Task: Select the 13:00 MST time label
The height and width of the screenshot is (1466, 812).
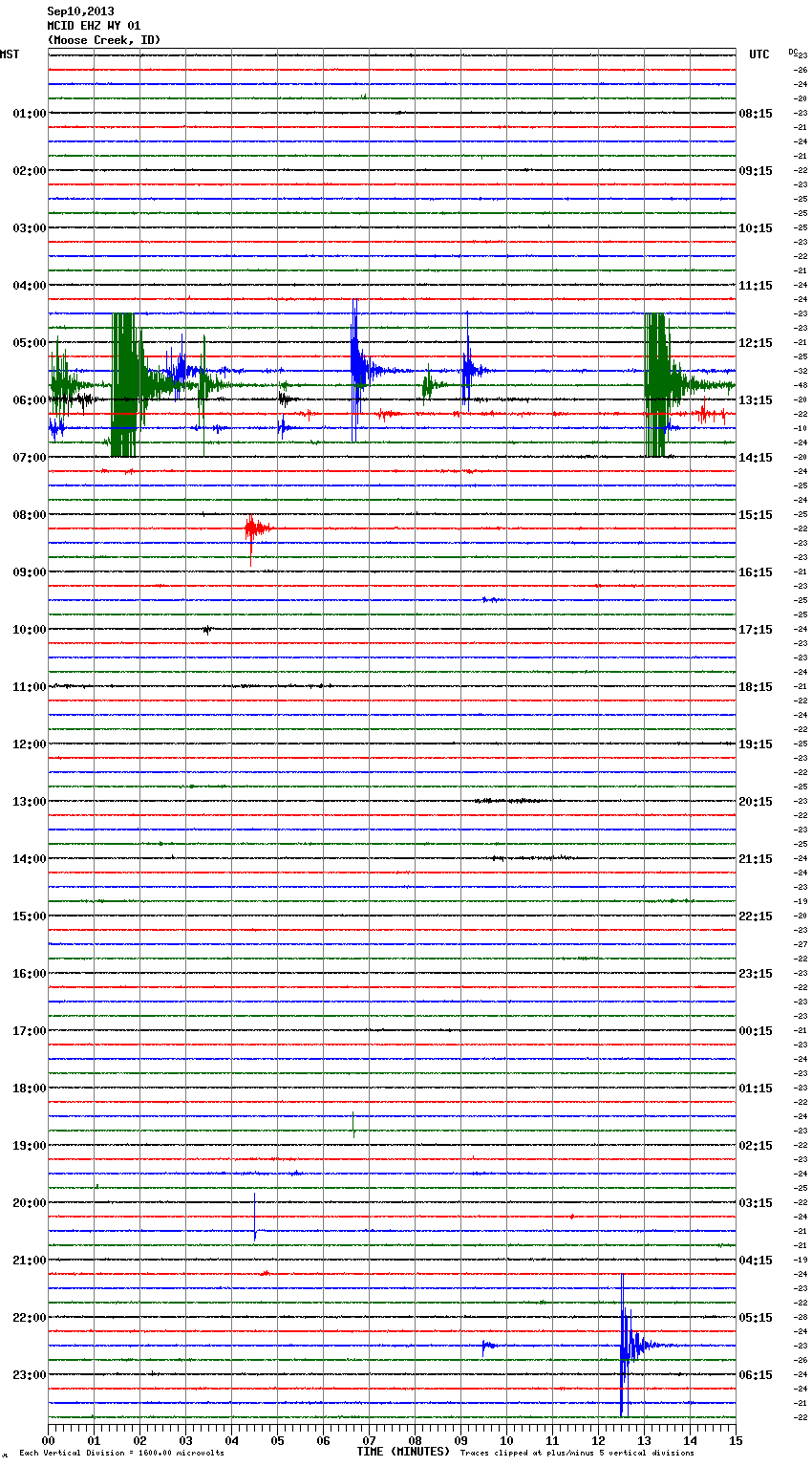Action: click(30, 801)
